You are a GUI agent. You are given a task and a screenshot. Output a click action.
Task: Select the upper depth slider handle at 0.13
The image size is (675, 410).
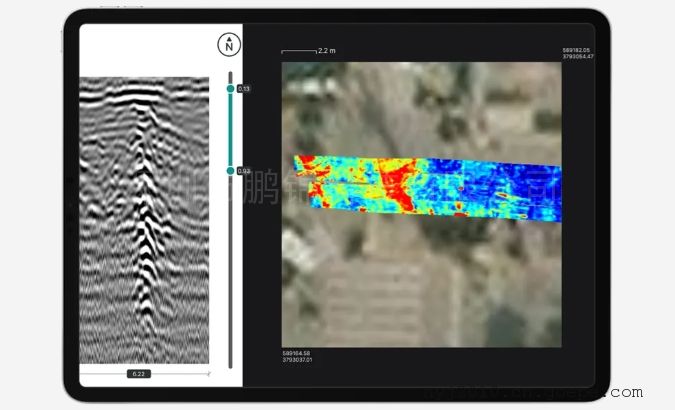click(230, 89)
